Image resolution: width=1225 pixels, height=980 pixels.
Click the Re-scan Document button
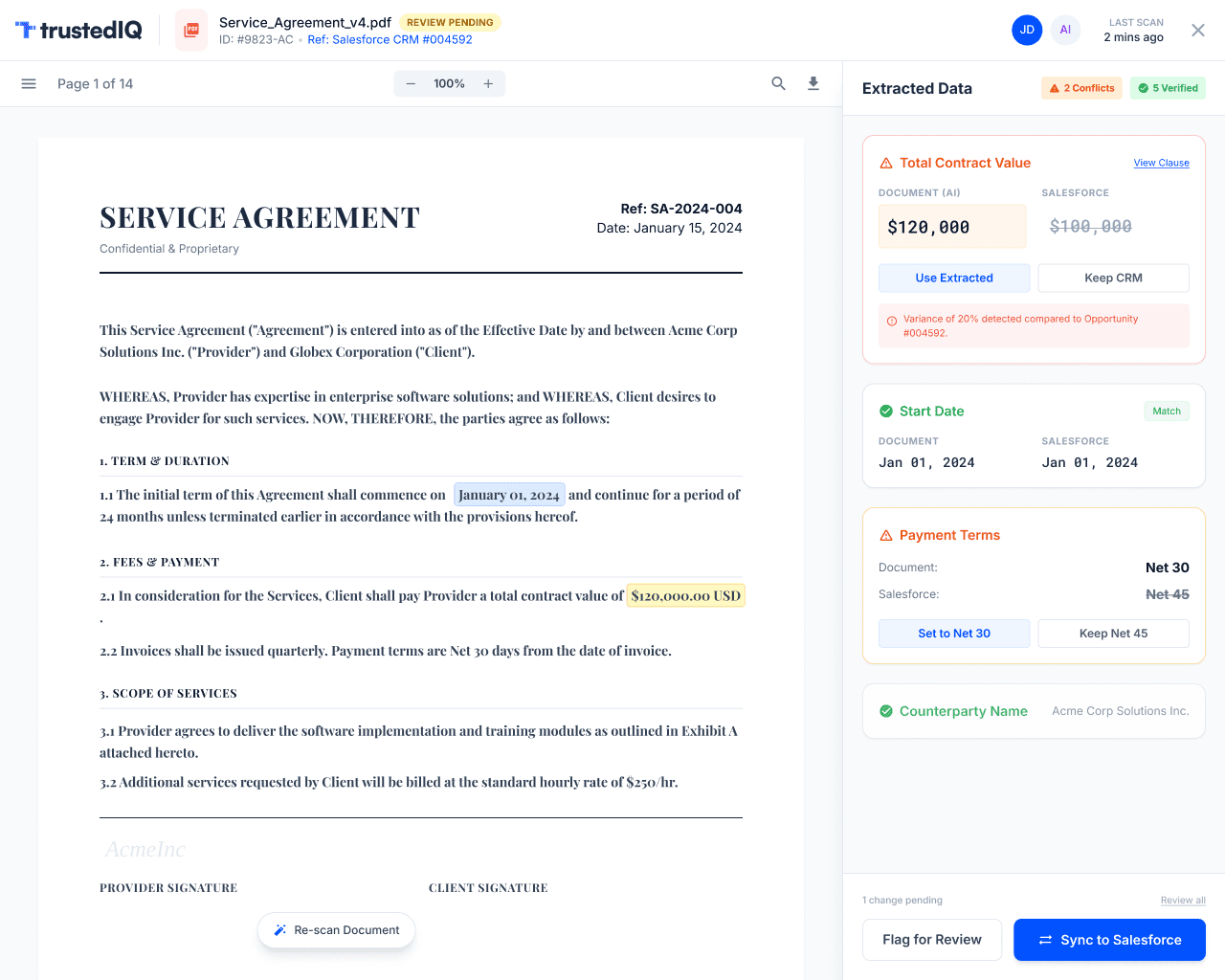click(x=336, y=930)
